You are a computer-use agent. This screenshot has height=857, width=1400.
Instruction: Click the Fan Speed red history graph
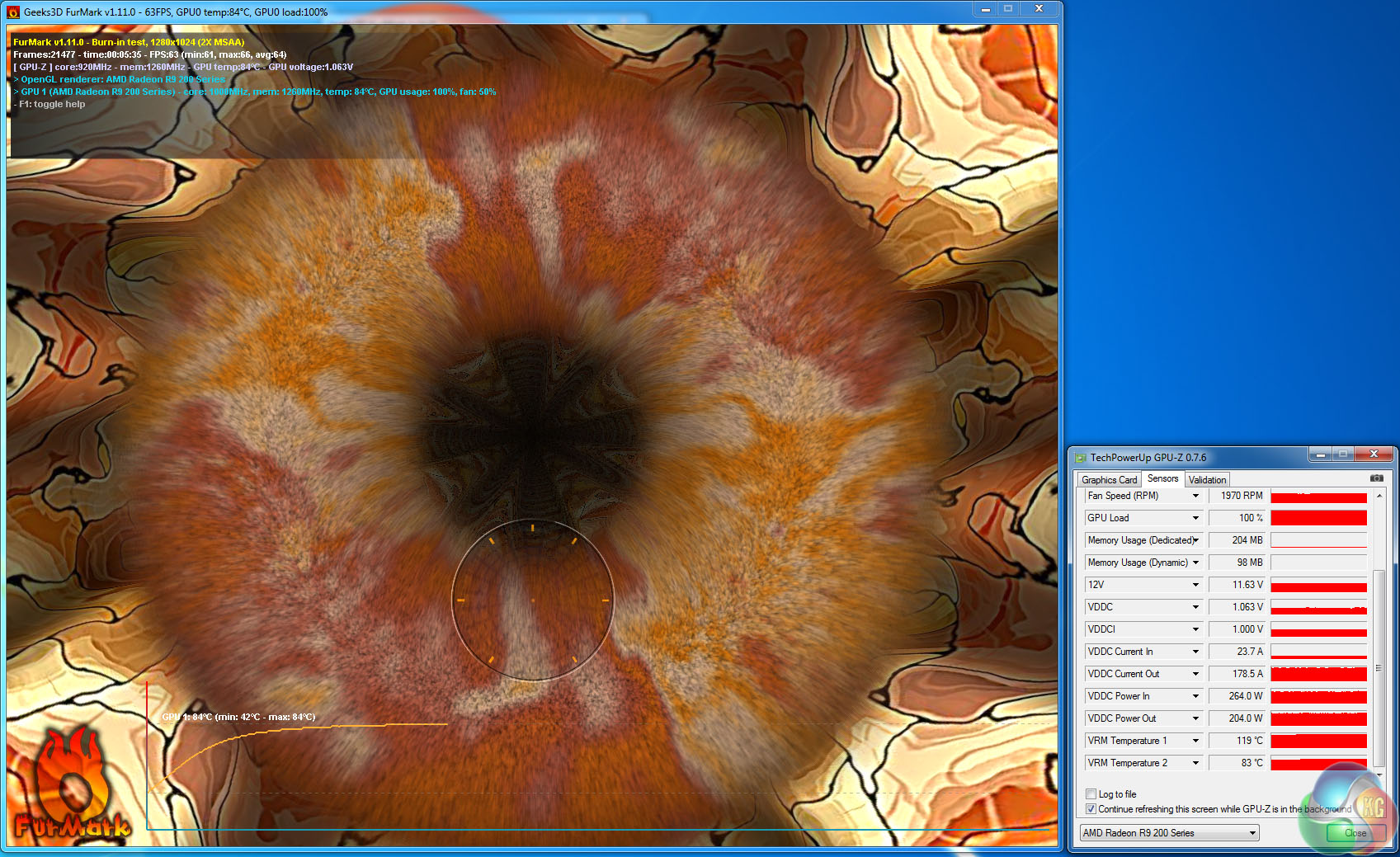point(1318,496)
